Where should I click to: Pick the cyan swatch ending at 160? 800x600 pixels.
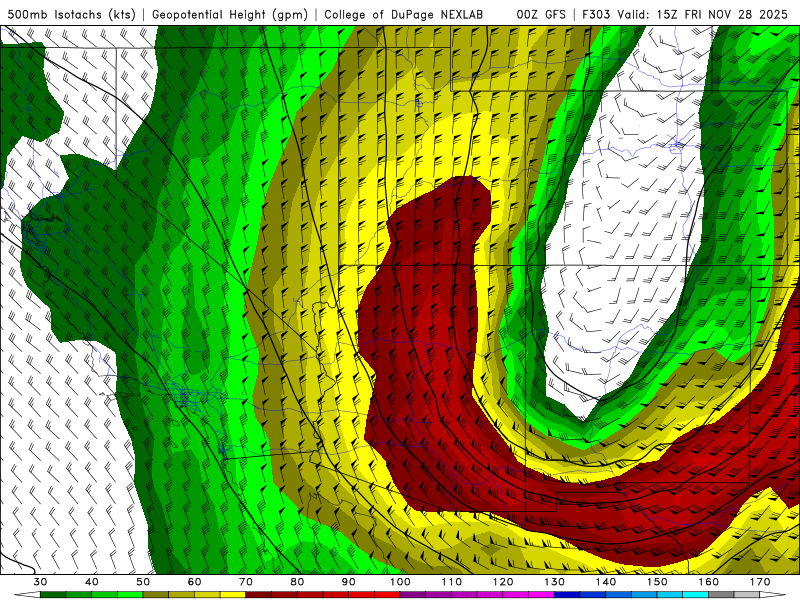[695, 595]
